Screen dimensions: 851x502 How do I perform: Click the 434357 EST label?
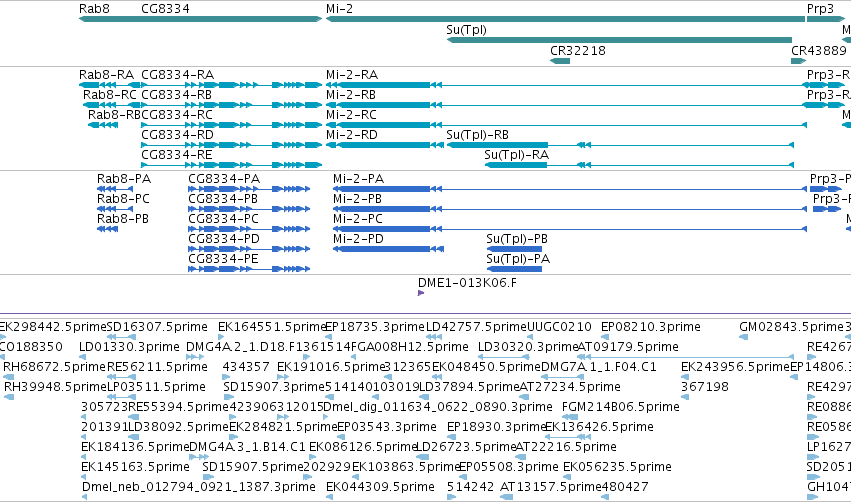246,367
